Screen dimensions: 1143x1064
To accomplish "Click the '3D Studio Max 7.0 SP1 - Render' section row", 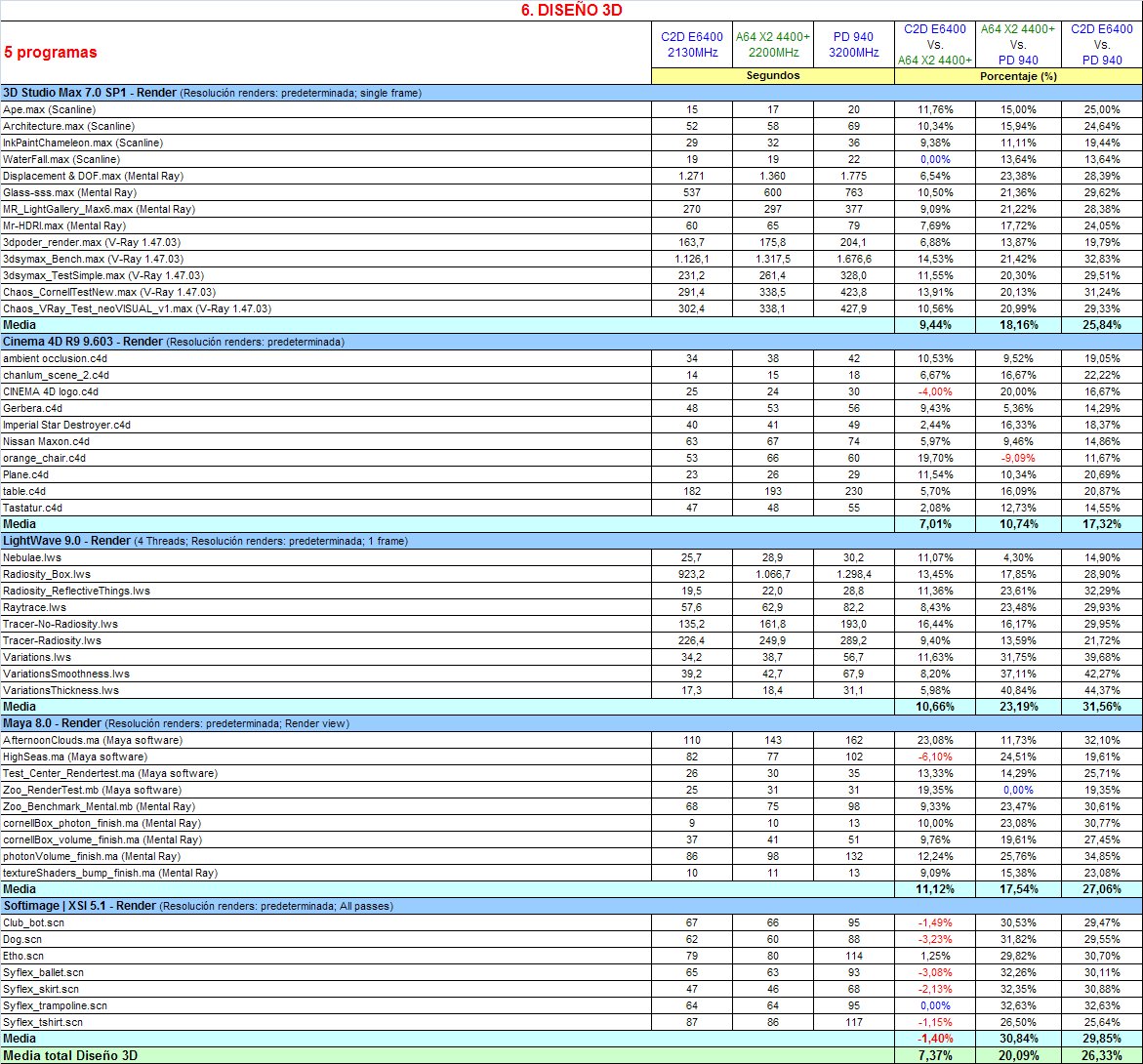I will pos(572,93).
